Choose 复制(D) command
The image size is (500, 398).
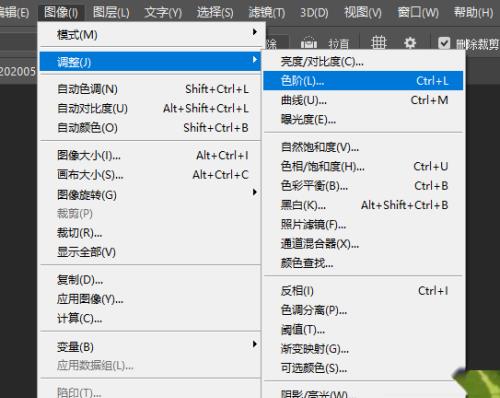coord(150,280)
